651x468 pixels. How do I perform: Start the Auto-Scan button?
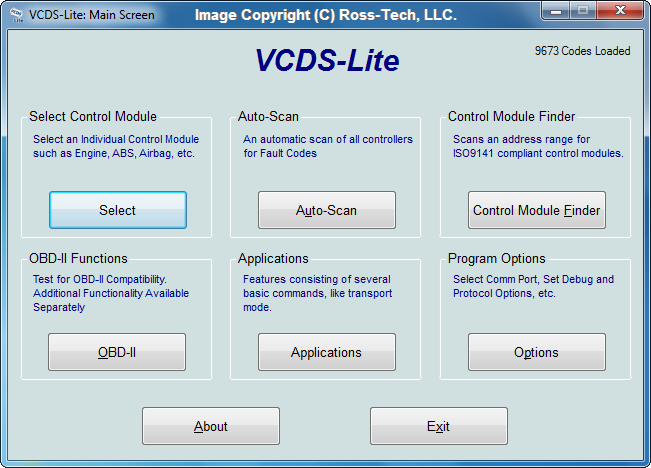point(327,210)
